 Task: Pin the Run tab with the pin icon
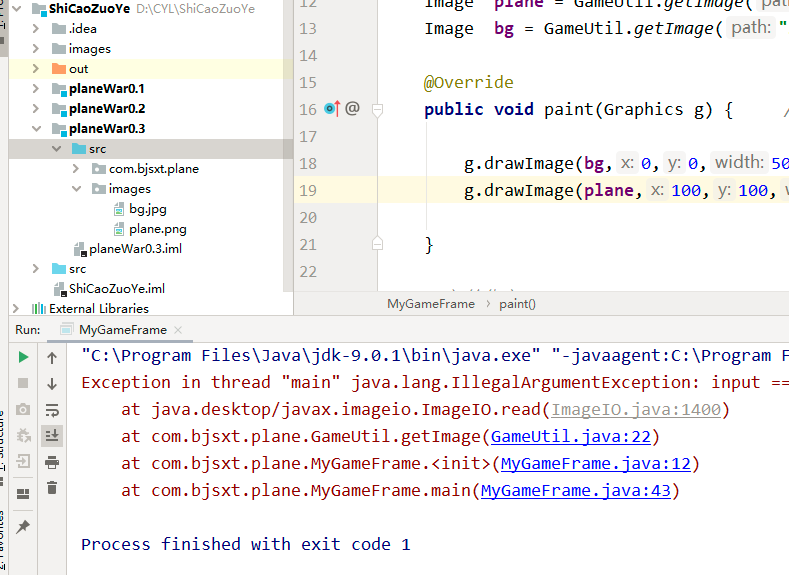pos(23,527)
